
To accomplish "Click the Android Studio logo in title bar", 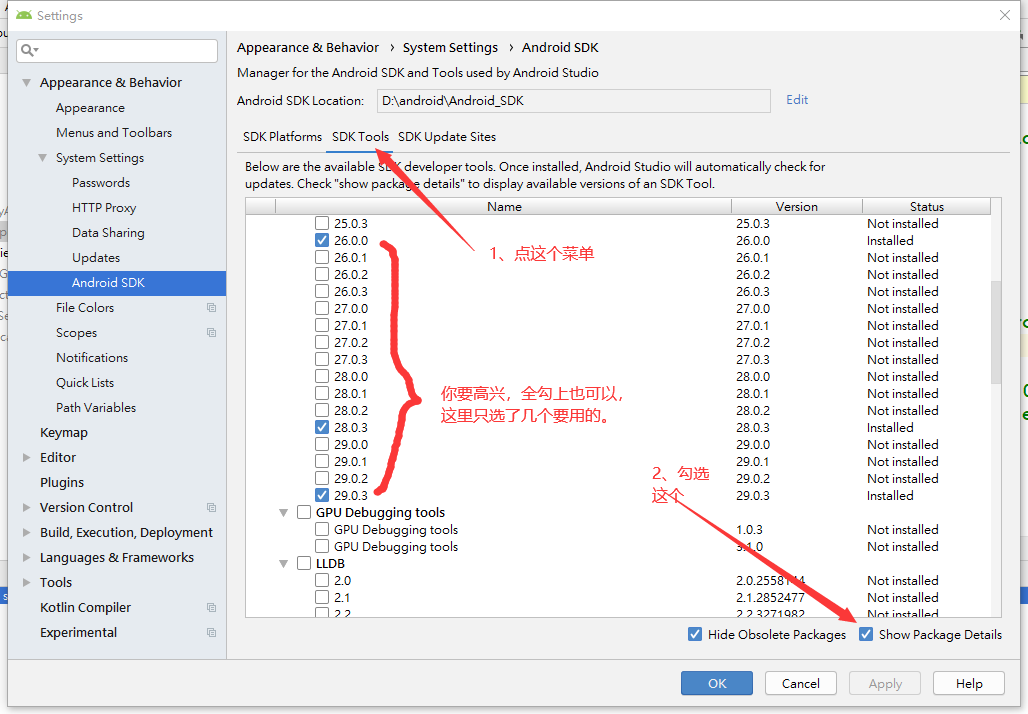I will click(x=24, y=15).
